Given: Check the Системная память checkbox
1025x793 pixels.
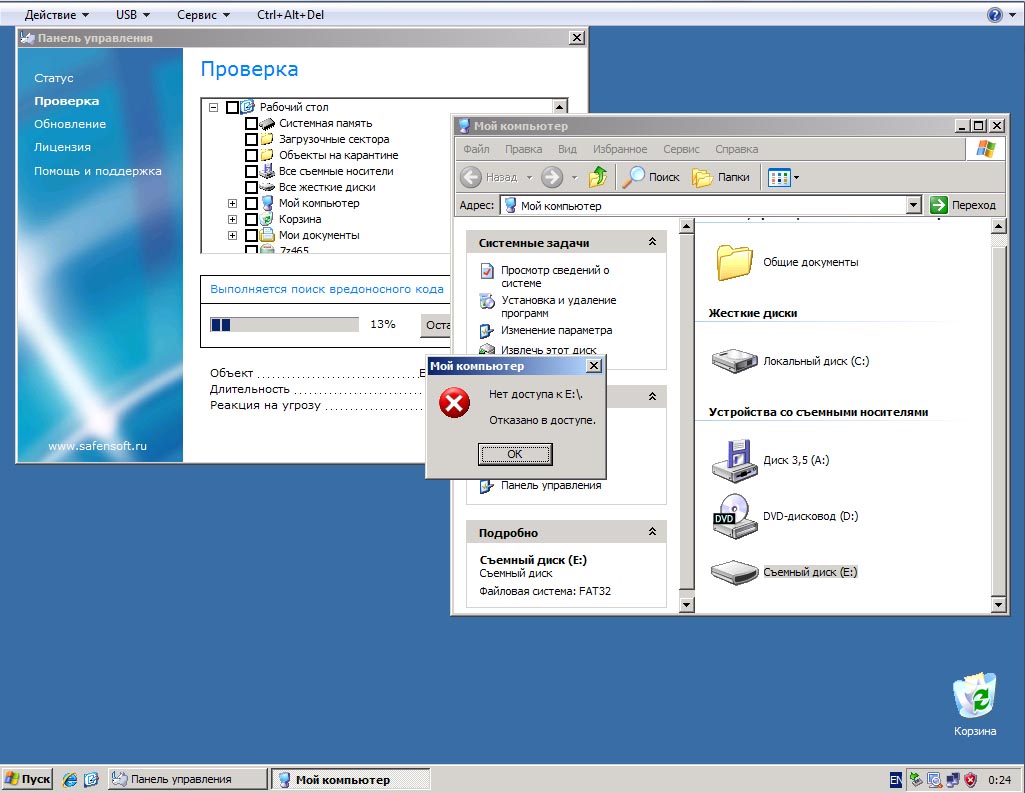Looking at the screenshot, I should click(x=251, y=123).
